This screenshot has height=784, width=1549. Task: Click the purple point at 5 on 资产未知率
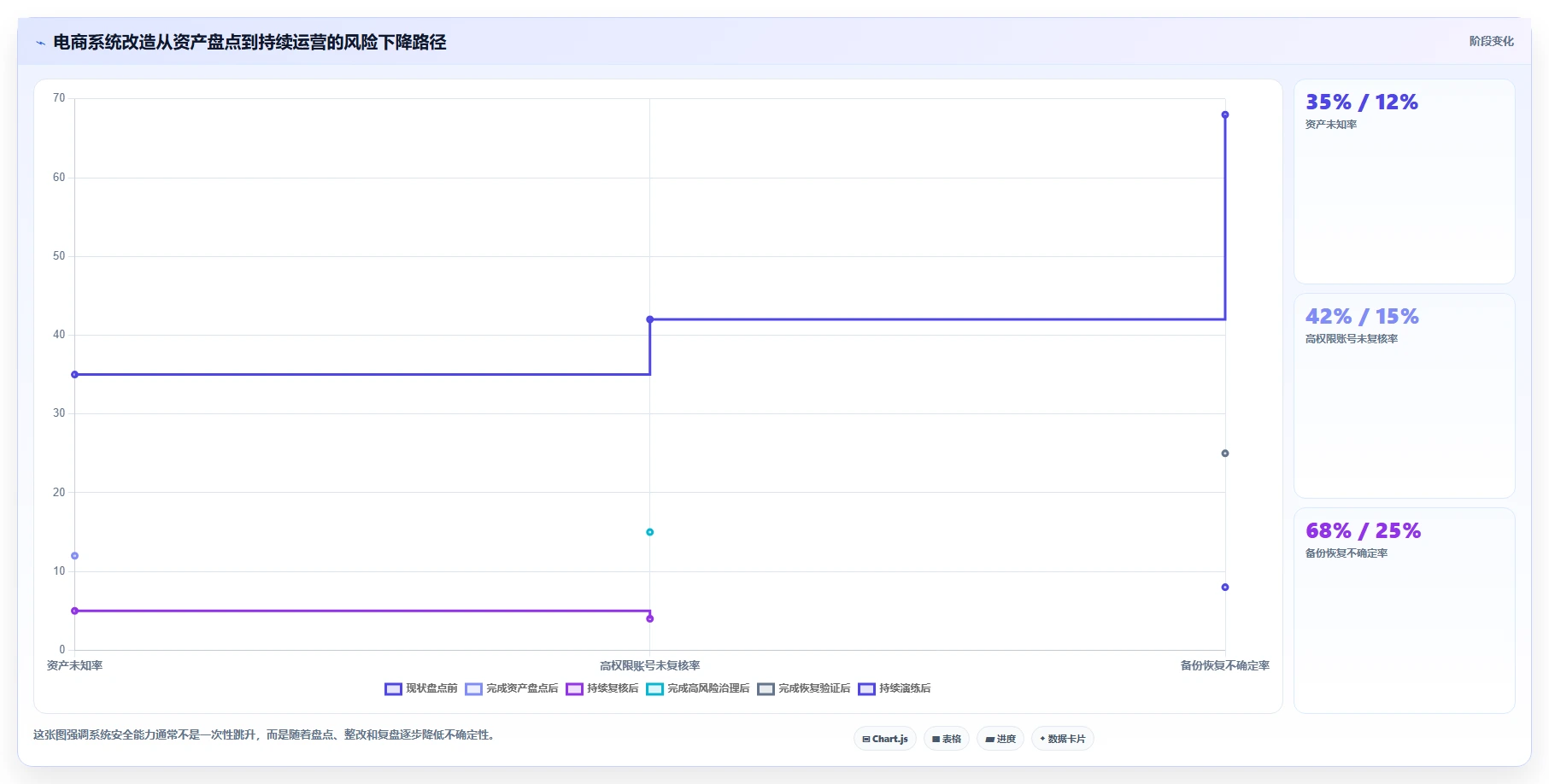(74, 611)
